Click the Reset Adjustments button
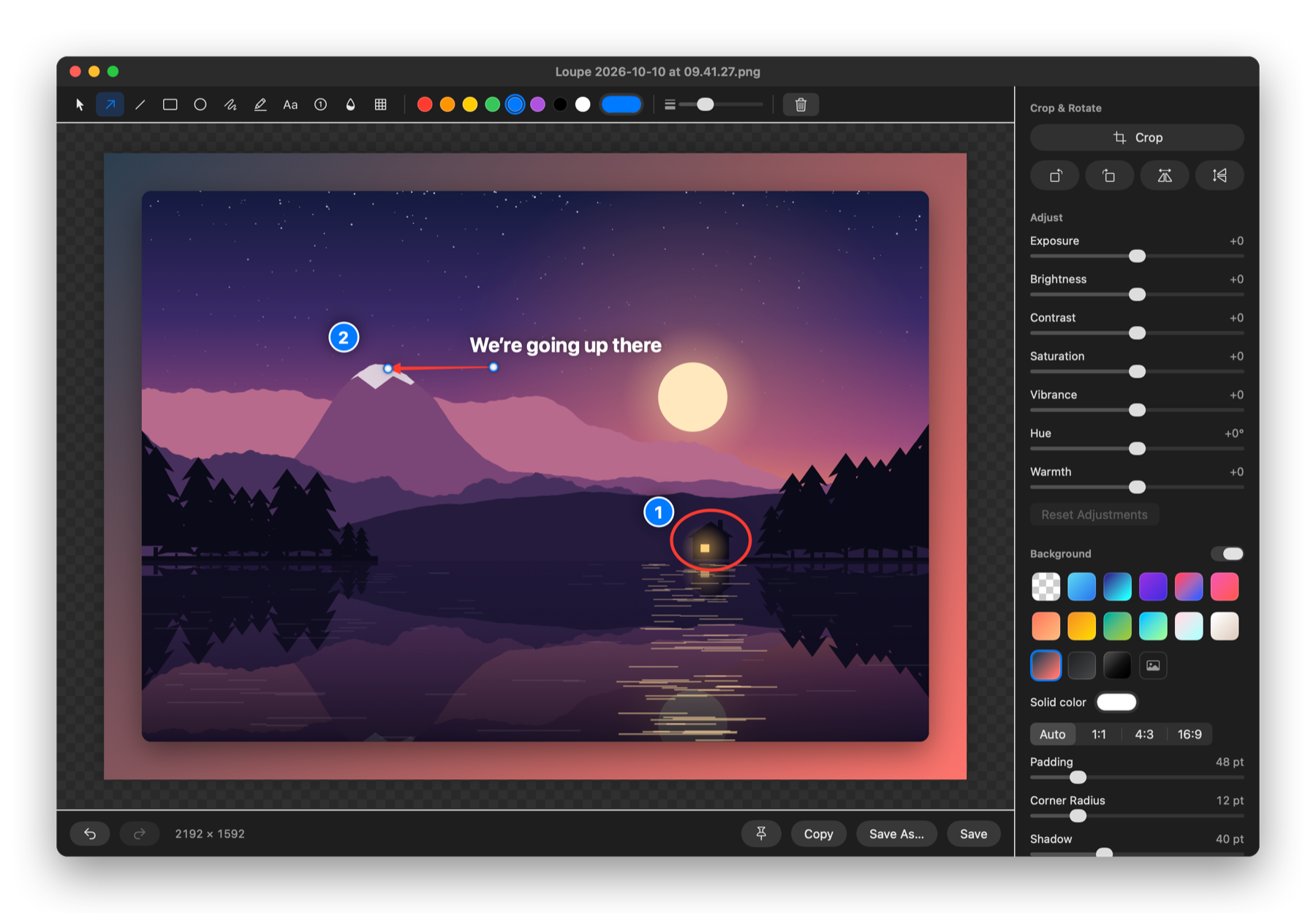 (x=1094, y=515)
